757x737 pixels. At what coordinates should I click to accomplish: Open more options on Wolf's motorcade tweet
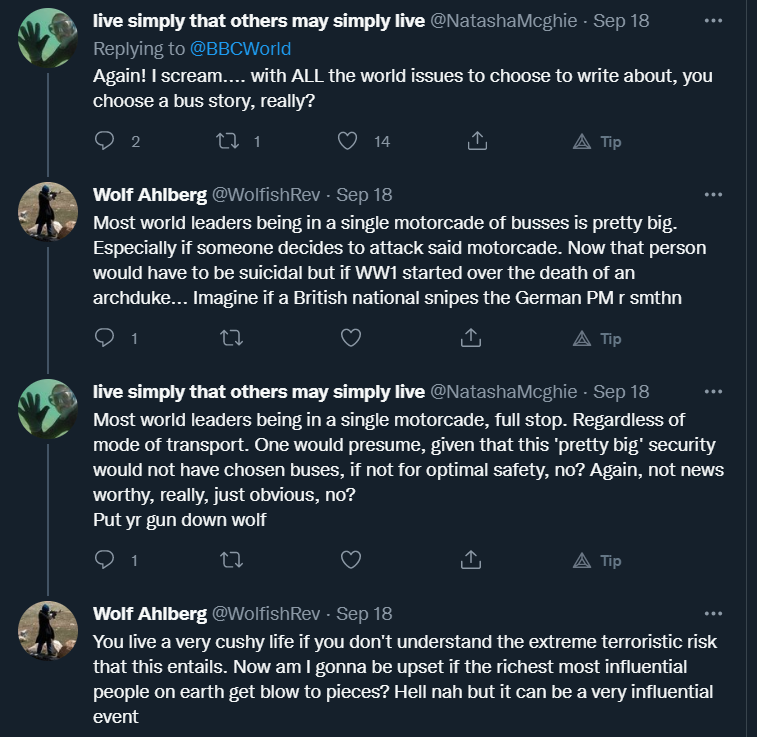(712, 194)
